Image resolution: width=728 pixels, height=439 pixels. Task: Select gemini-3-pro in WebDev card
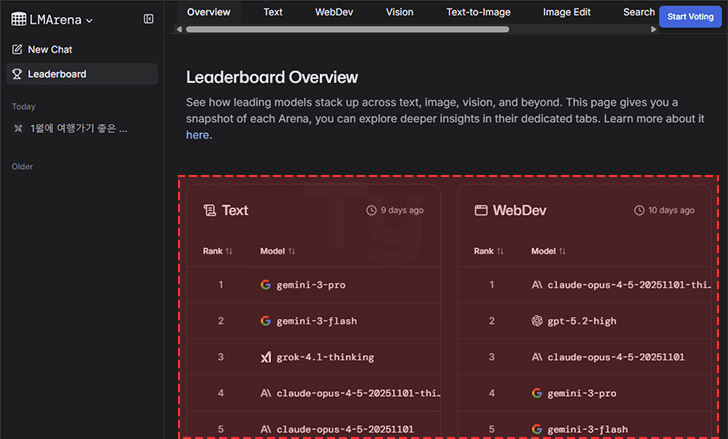[x=582, y=394]
